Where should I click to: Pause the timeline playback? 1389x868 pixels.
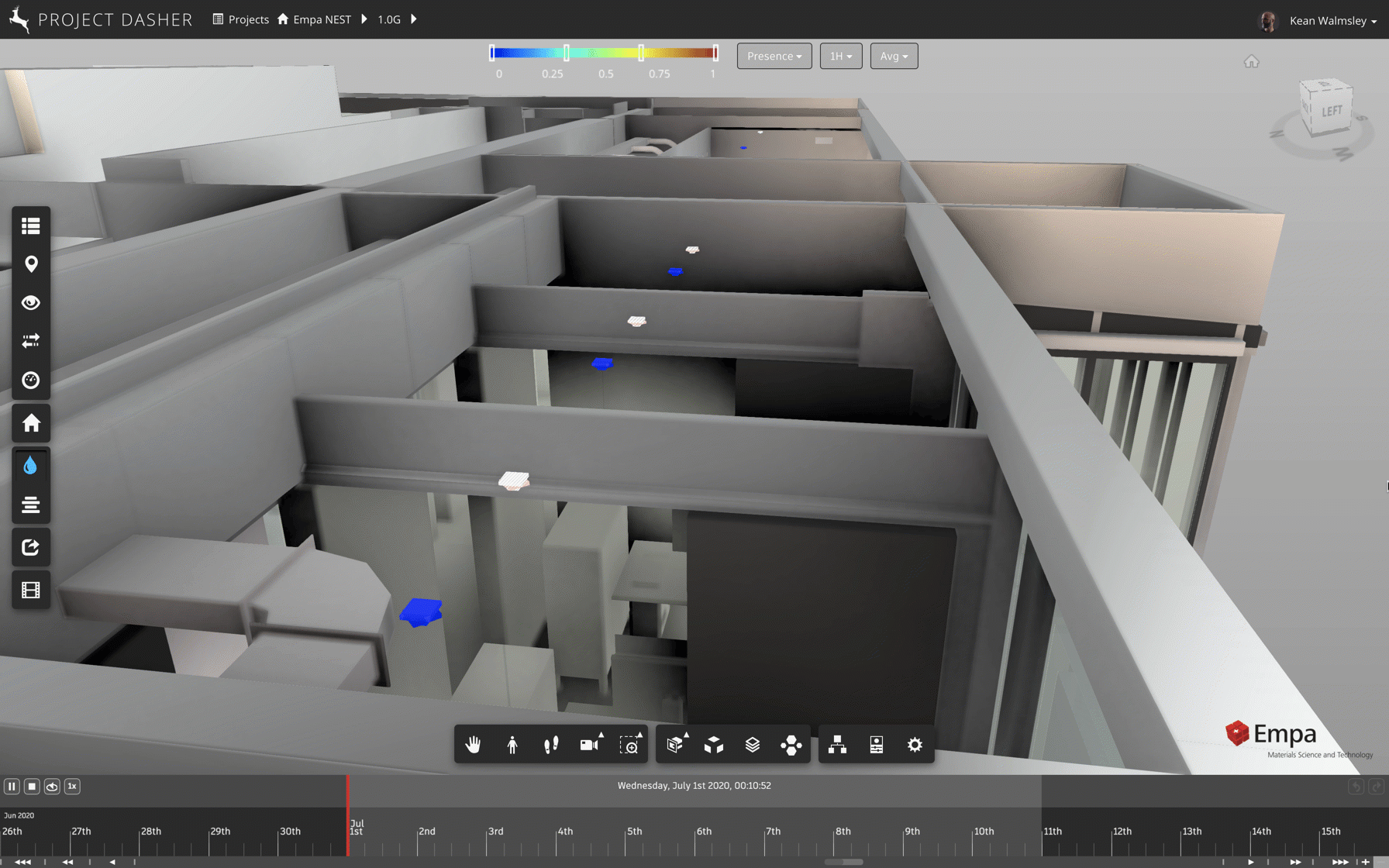tap(12, 786)
